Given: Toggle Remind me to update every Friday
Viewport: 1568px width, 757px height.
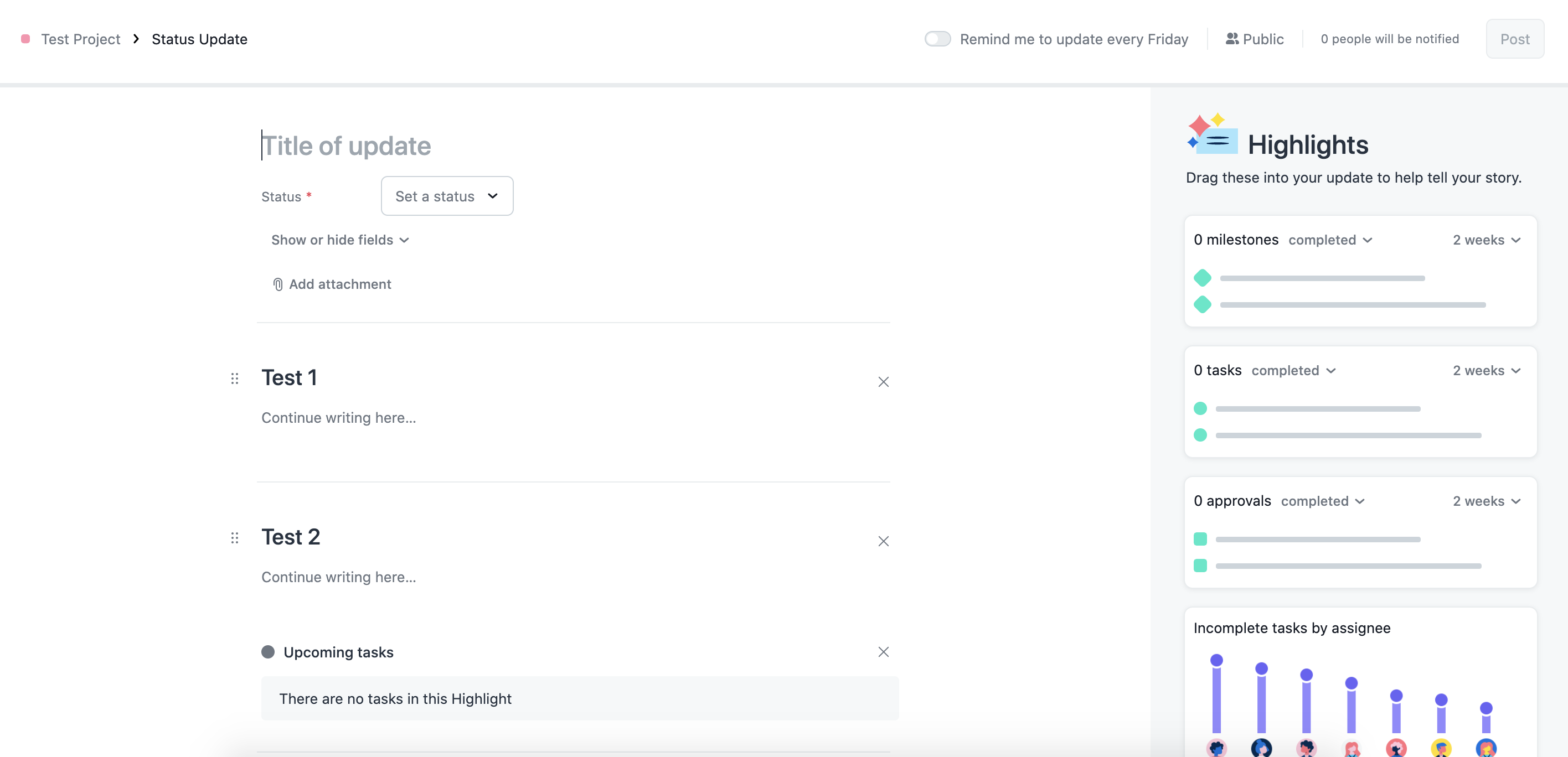Looking at the screenshot, I should 937,39.
